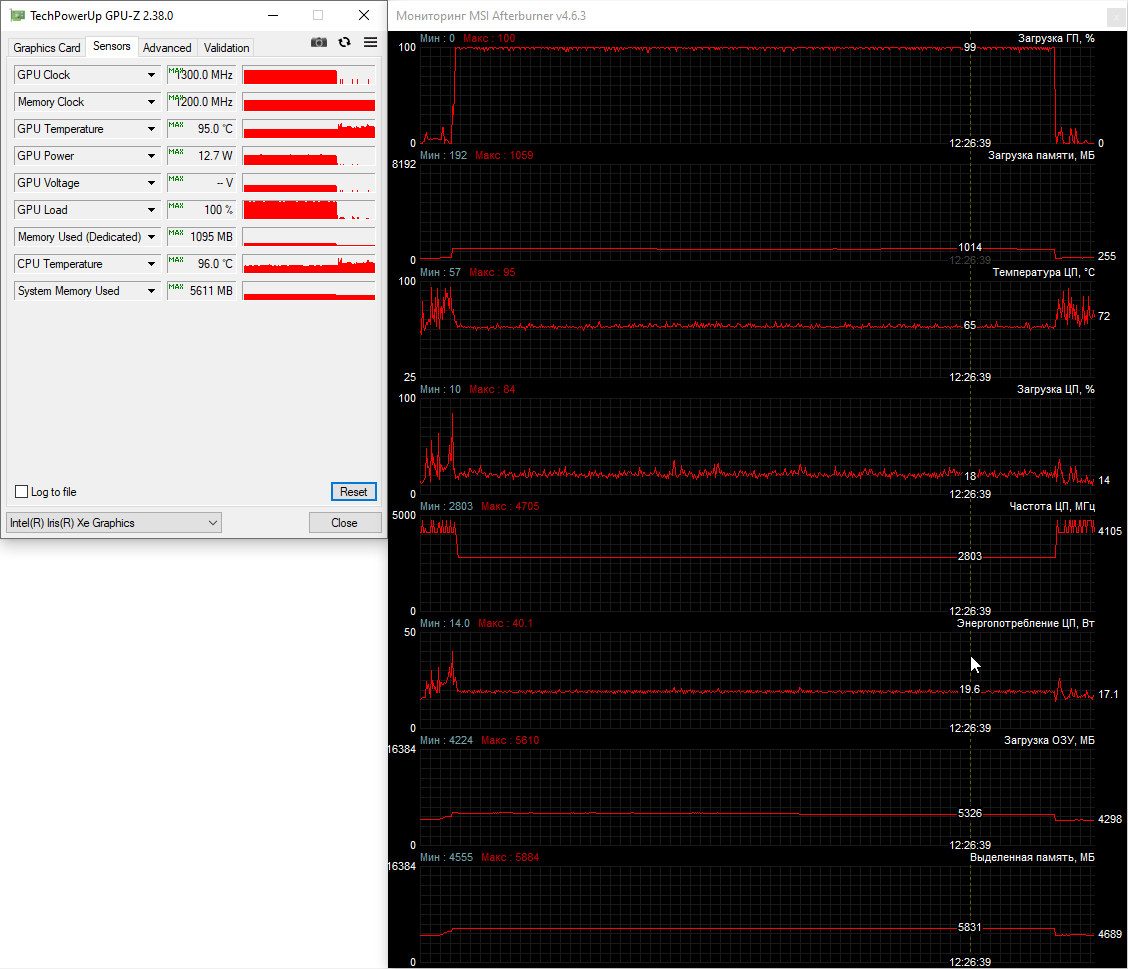The width and height of the screenshot is (1128, 969).
Task: Click the GPU Power 12.7 W value
Action: click(201, 156)
